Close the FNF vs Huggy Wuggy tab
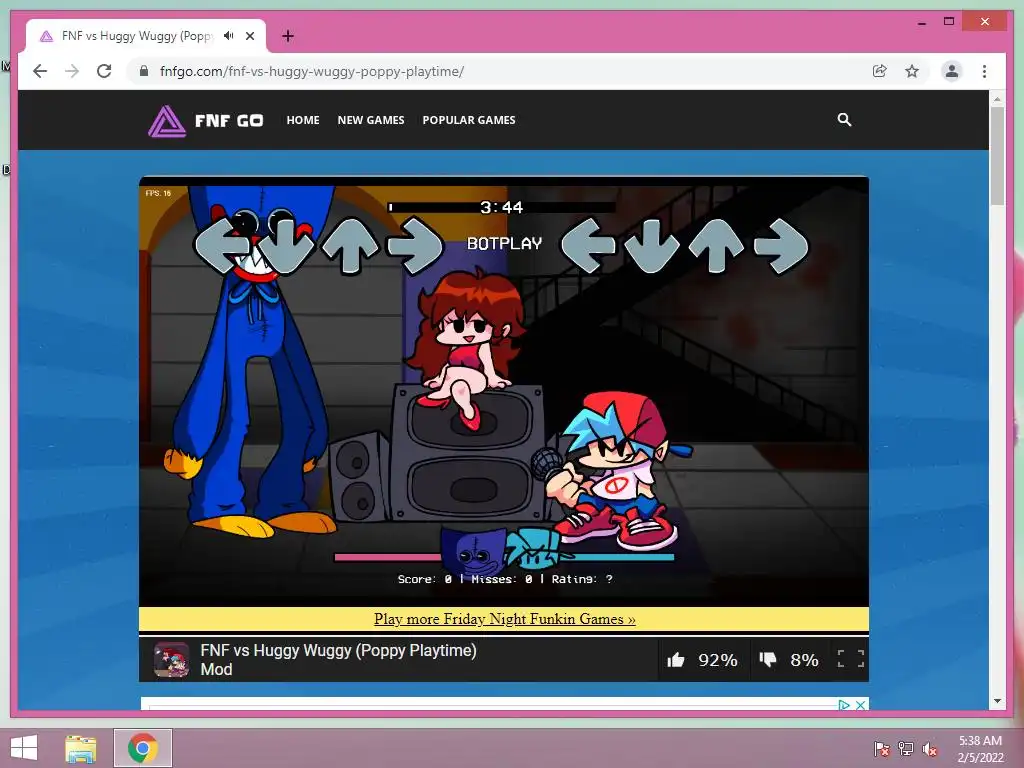This screenshot has height=768, width=1024. coord(250,36)
